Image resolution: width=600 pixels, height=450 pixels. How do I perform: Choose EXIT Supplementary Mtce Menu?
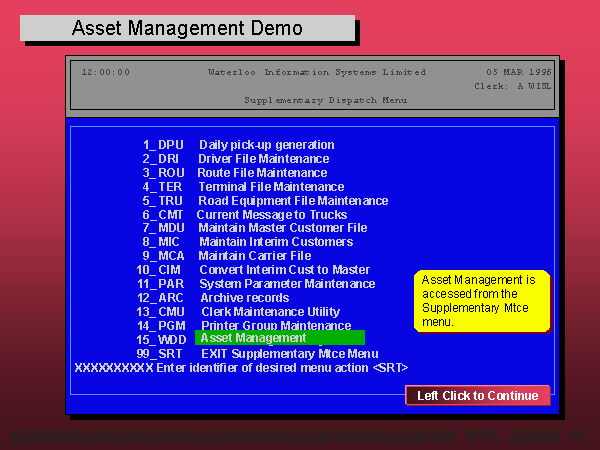tap(289, 353)
